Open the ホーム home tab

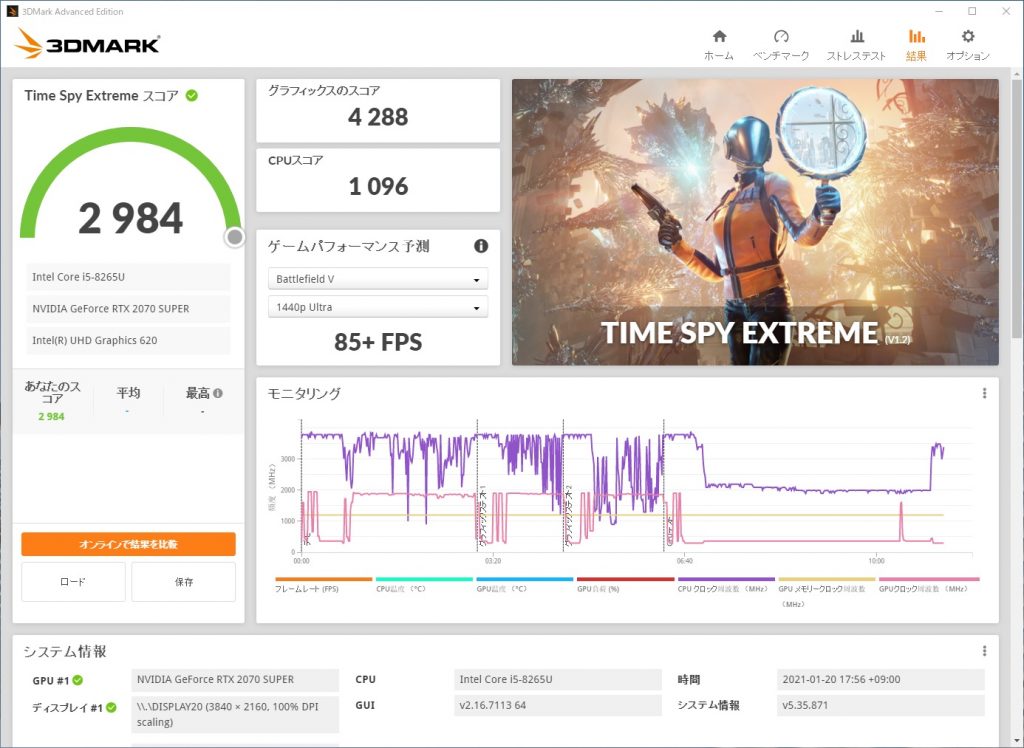[x=718, y=44]
